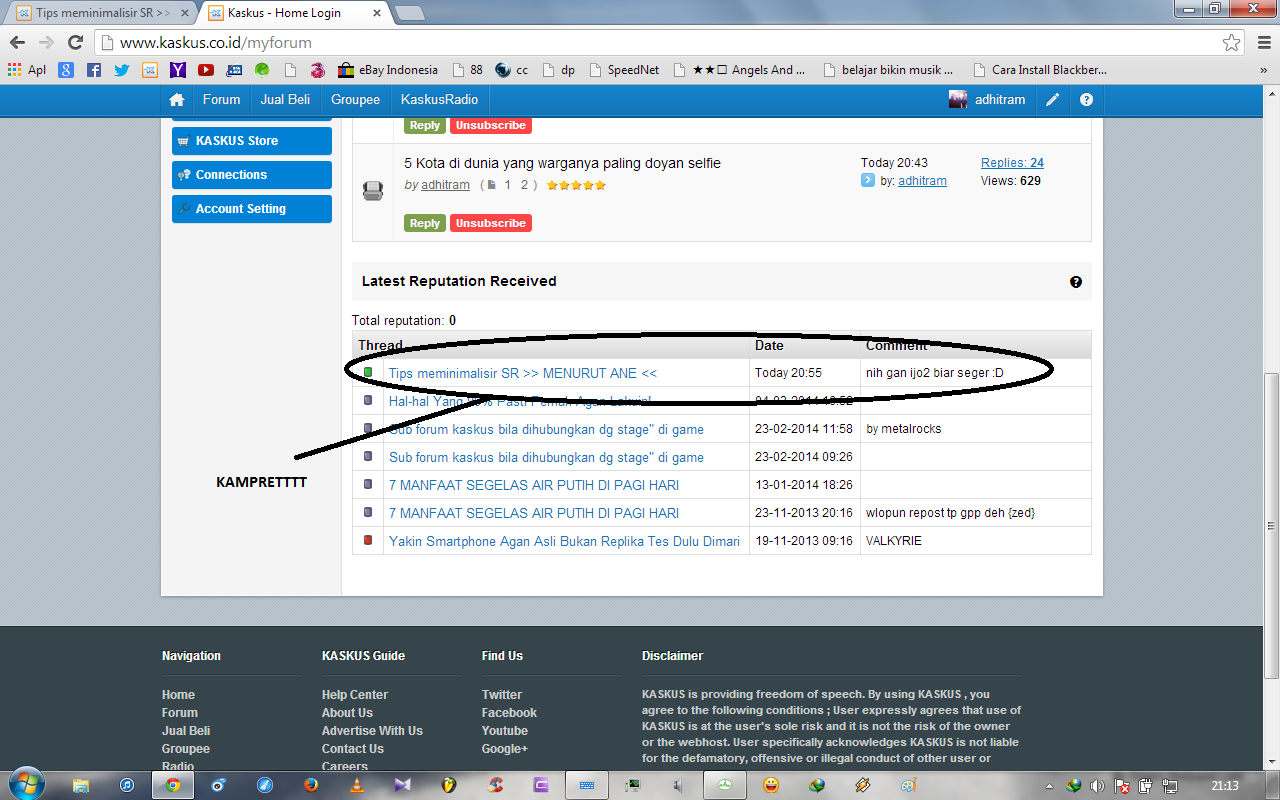Open Facebook bookmark icon
1280x800 pixels.
click(94, 70)
